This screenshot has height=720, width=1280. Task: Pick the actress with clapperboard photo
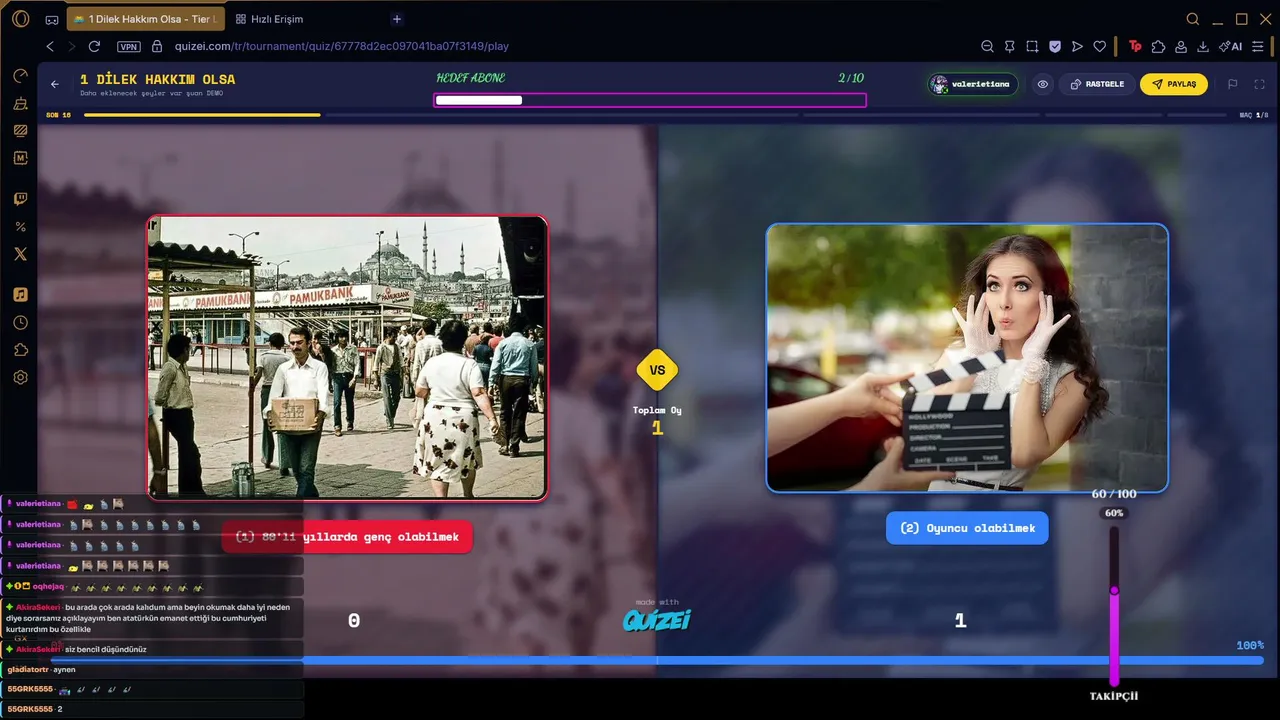[x=967, y=358]
